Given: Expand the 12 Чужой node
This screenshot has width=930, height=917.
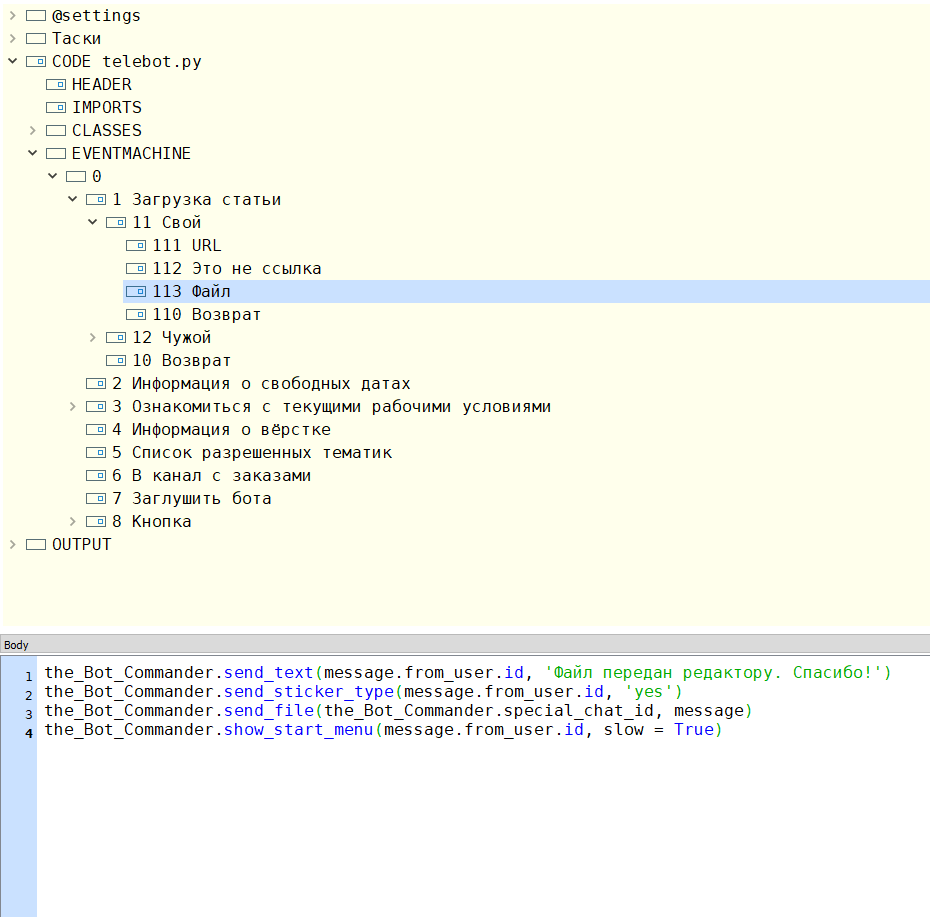Looking at the screenshot, I should 93,337.
